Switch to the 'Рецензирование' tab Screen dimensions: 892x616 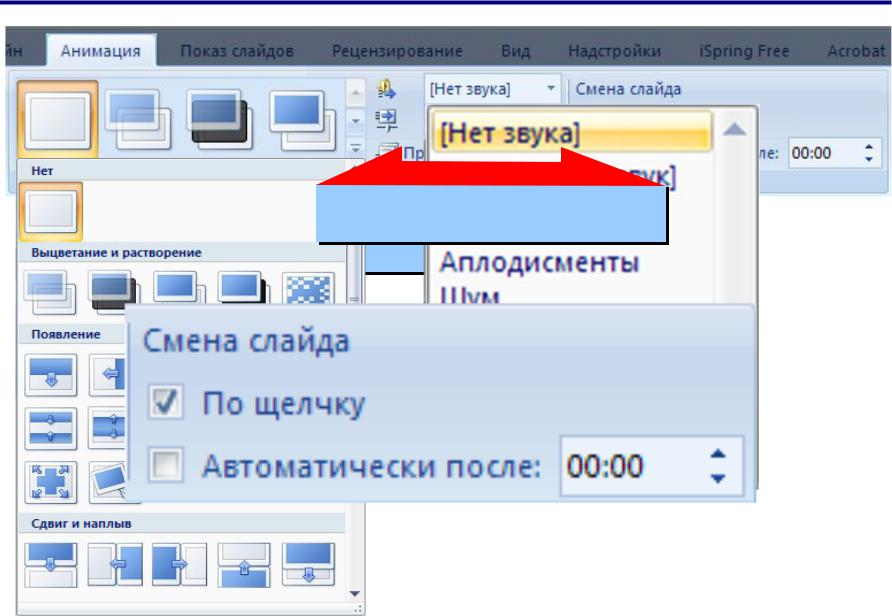coord(397,51)
